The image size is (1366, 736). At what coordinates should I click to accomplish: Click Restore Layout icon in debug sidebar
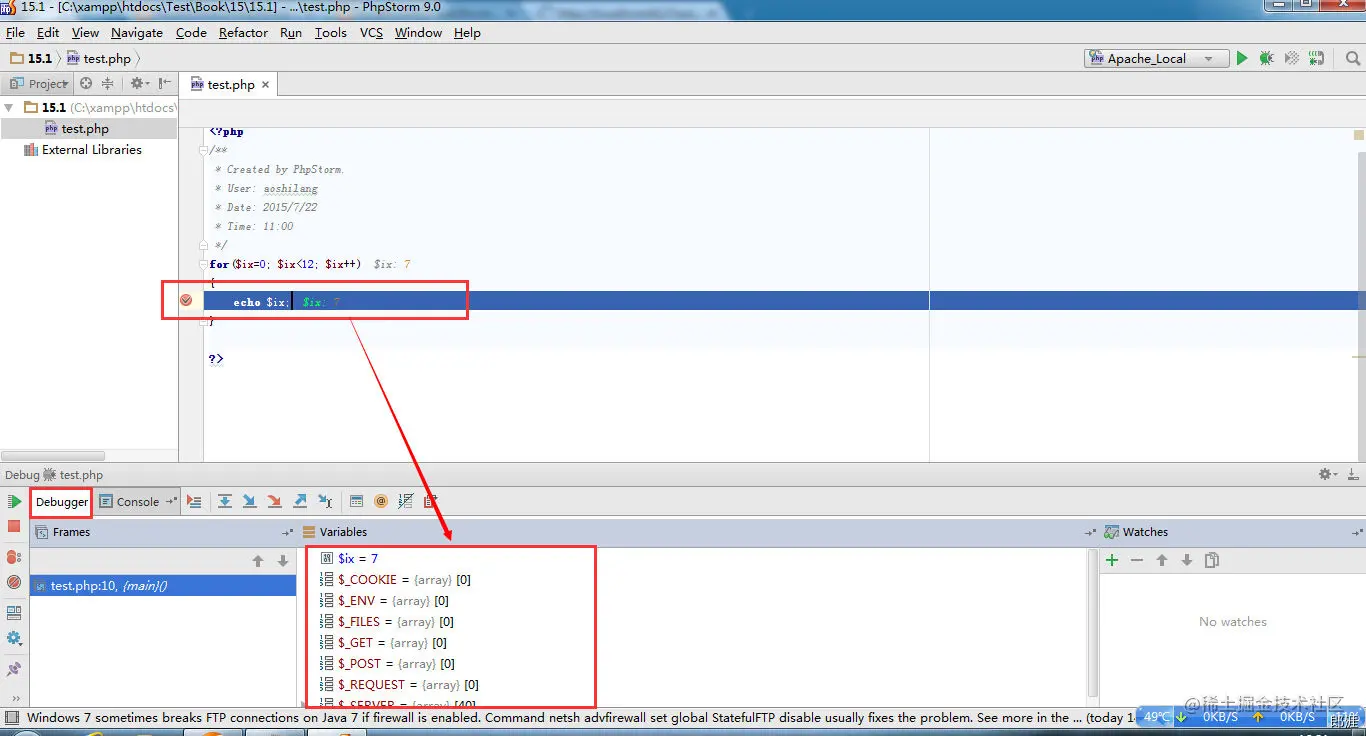pyautogui.click(x=14, y=613)
